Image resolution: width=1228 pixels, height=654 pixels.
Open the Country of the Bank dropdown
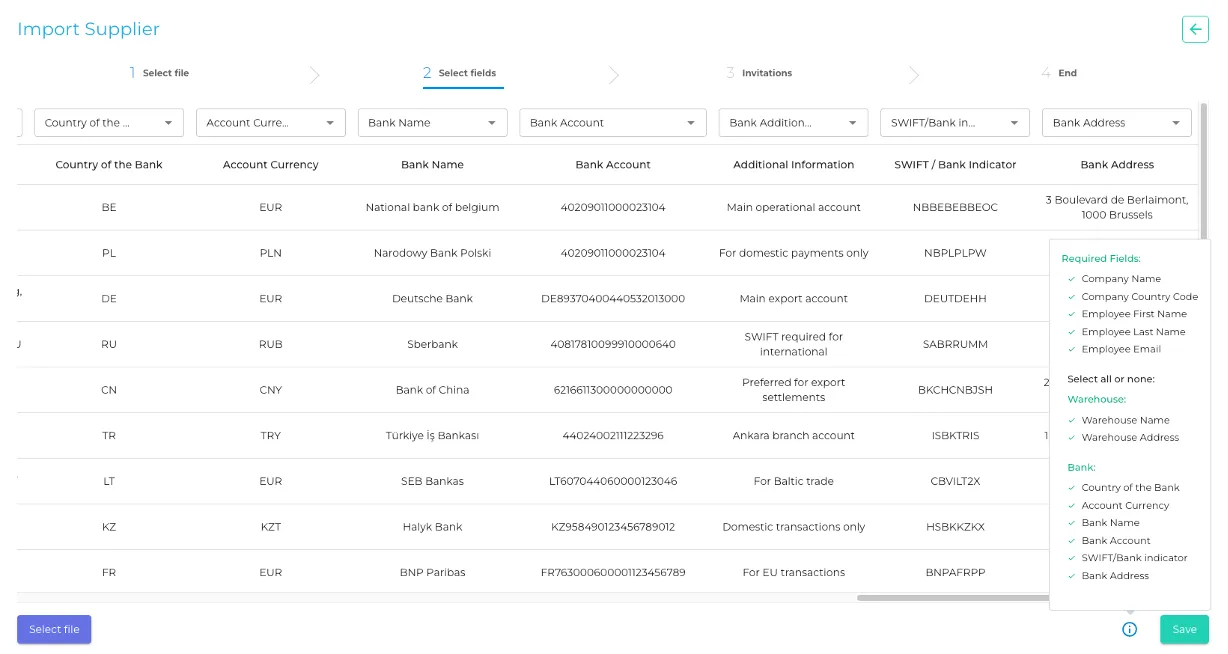(109, 123)
